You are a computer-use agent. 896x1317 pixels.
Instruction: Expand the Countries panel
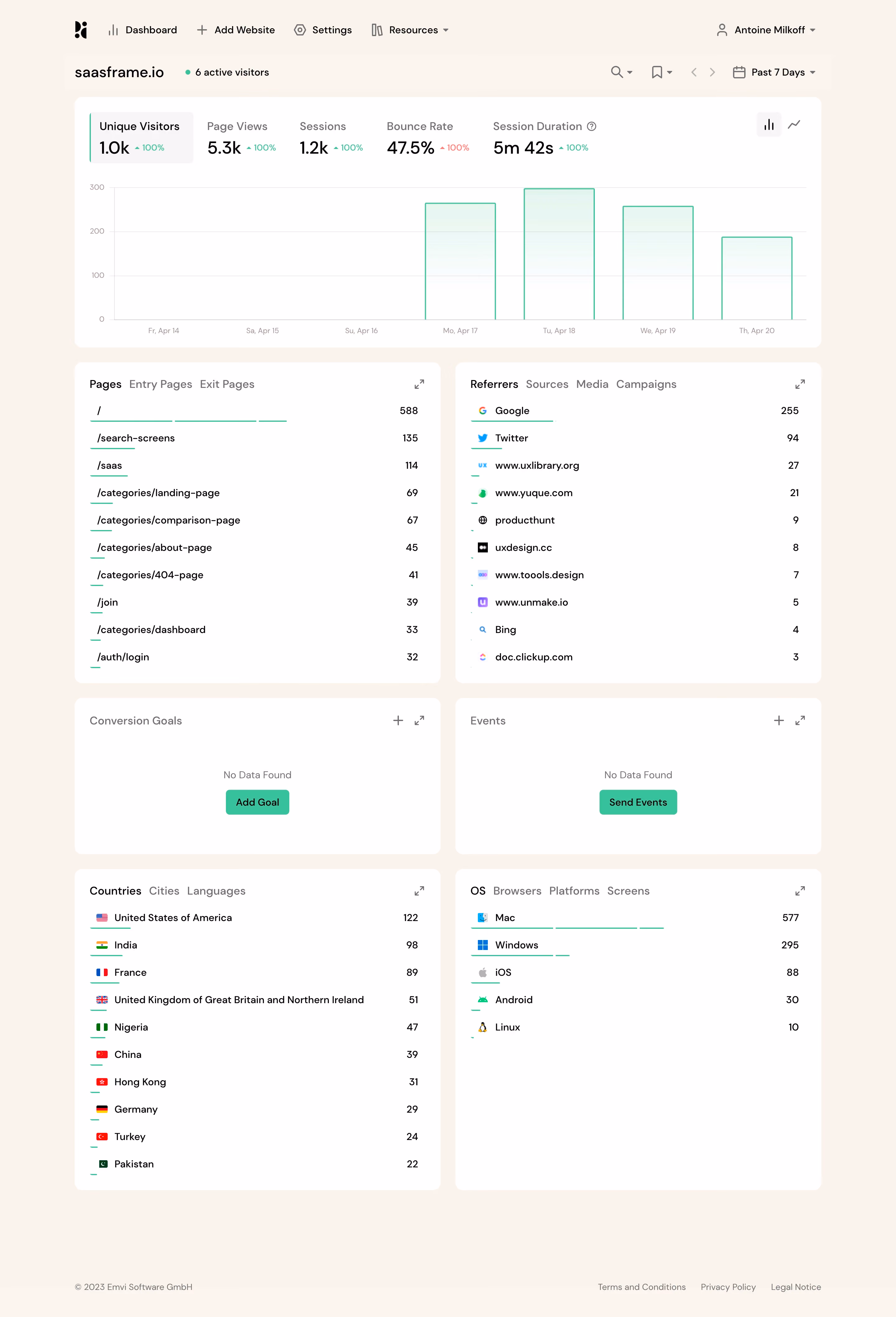(x=419, y=891)
